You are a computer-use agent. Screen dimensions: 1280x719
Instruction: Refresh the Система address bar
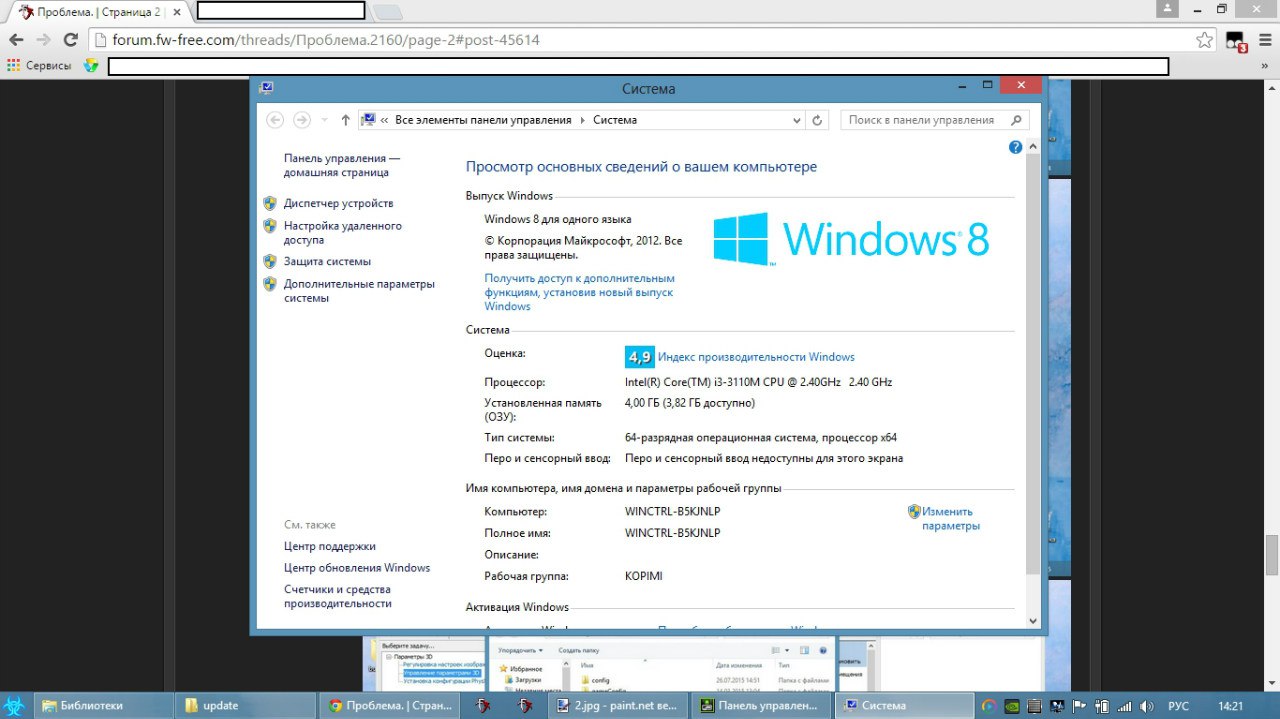(x=817, y=120)
